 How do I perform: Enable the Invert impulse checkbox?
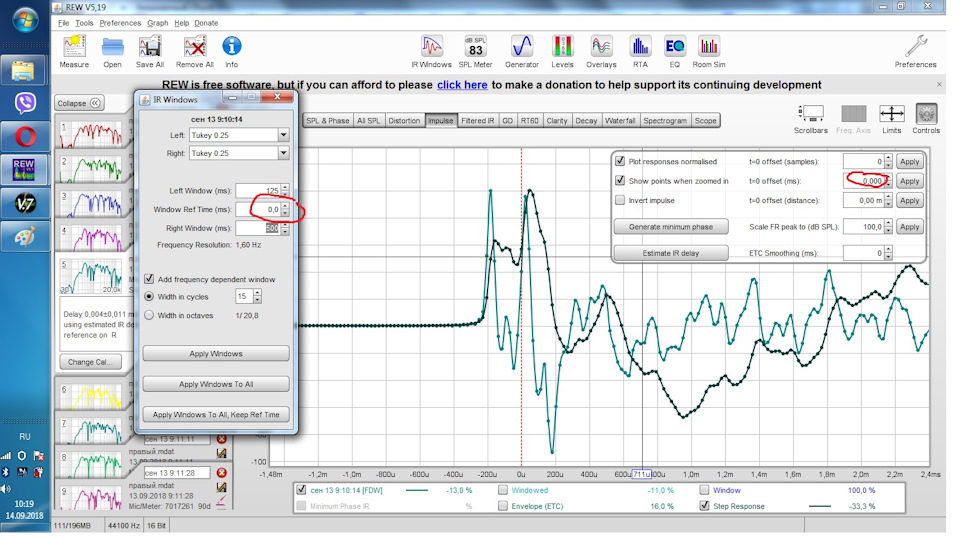pyautogui.click(x=620, y=200)
